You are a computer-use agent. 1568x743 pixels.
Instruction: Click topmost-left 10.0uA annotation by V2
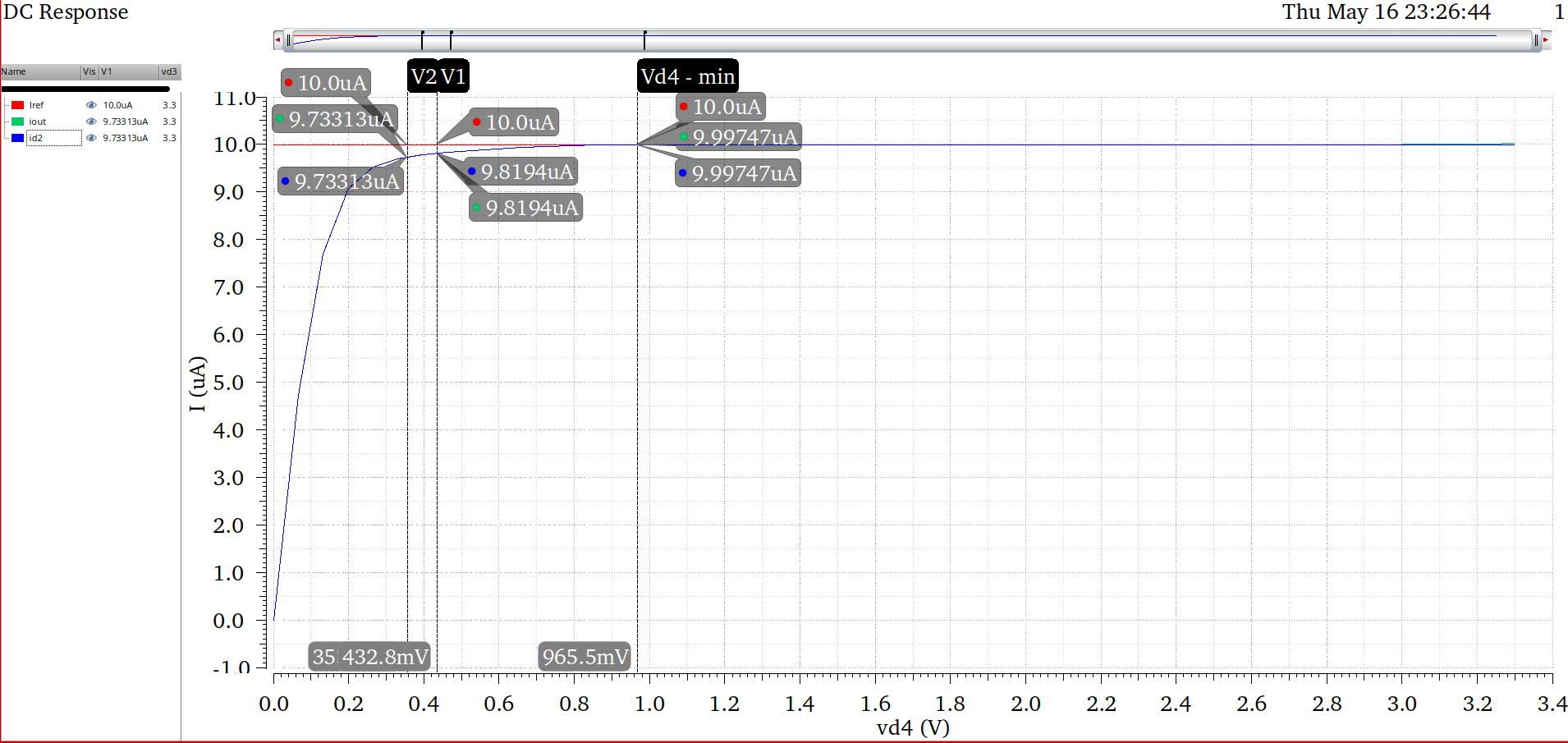tap(326, 83)
